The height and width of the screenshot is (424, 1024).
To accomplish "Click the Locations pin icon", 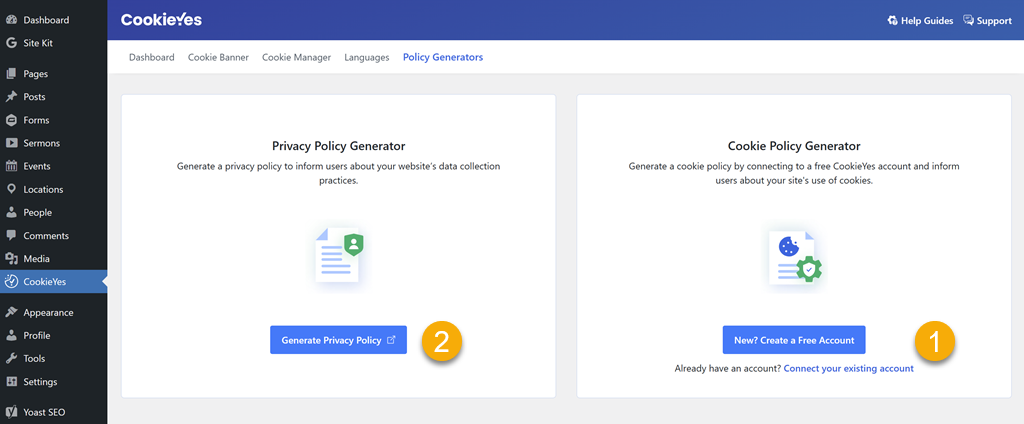I will tap(11, 189).
